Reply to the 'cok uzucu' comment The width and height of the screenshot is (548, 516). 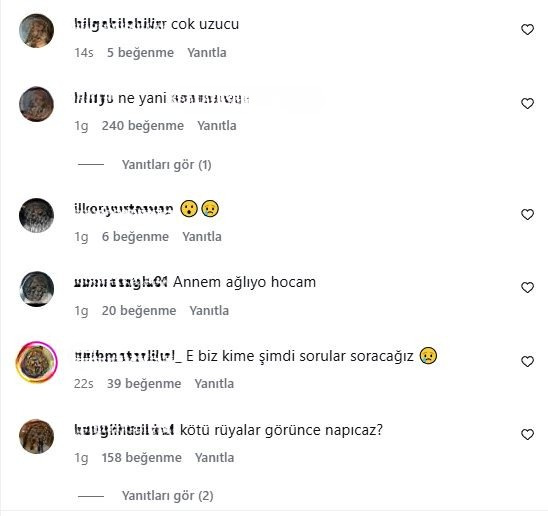(x=207, y=53)
